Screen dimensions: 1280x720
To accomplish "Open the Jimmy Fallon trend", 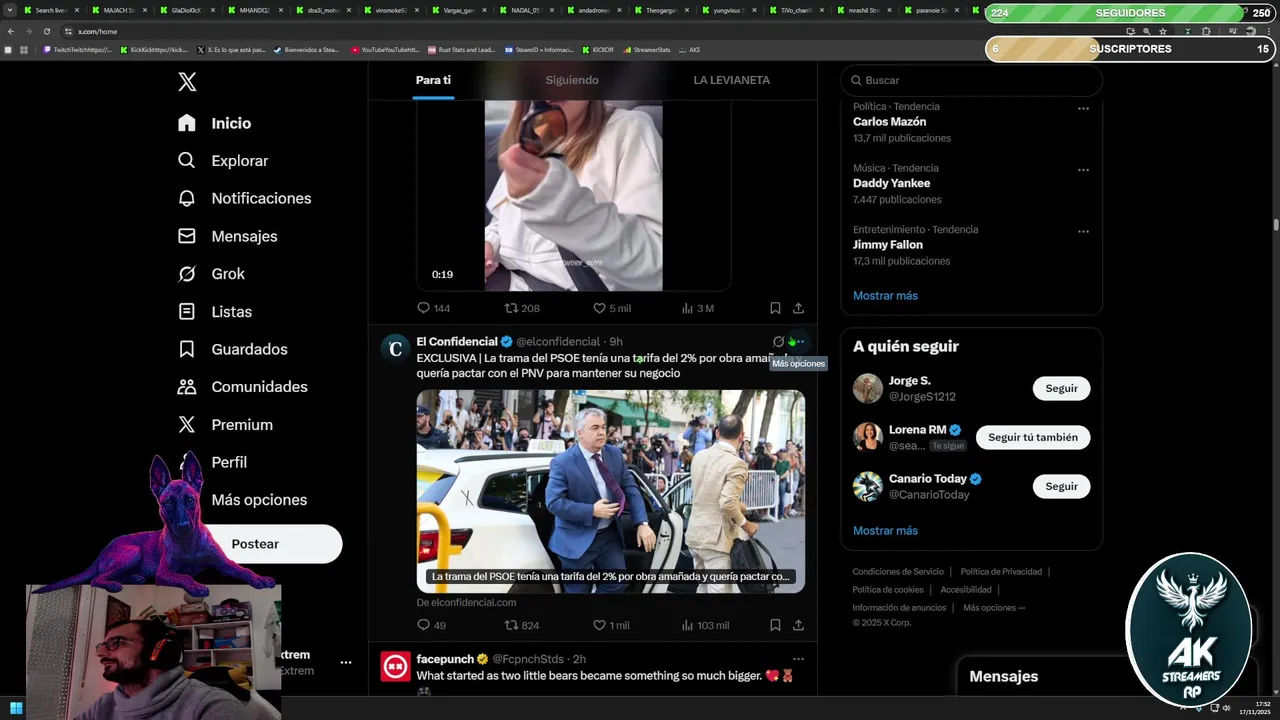I will [888, 245].
